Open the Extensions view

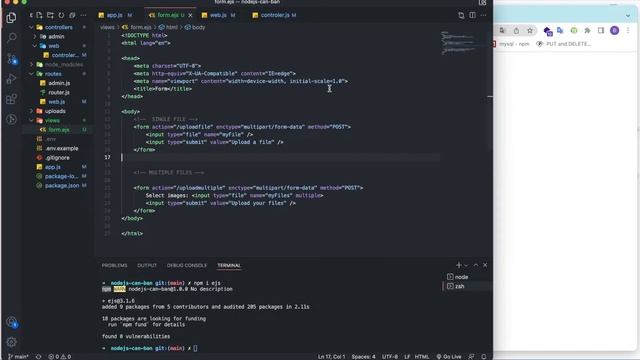point(11,99)
